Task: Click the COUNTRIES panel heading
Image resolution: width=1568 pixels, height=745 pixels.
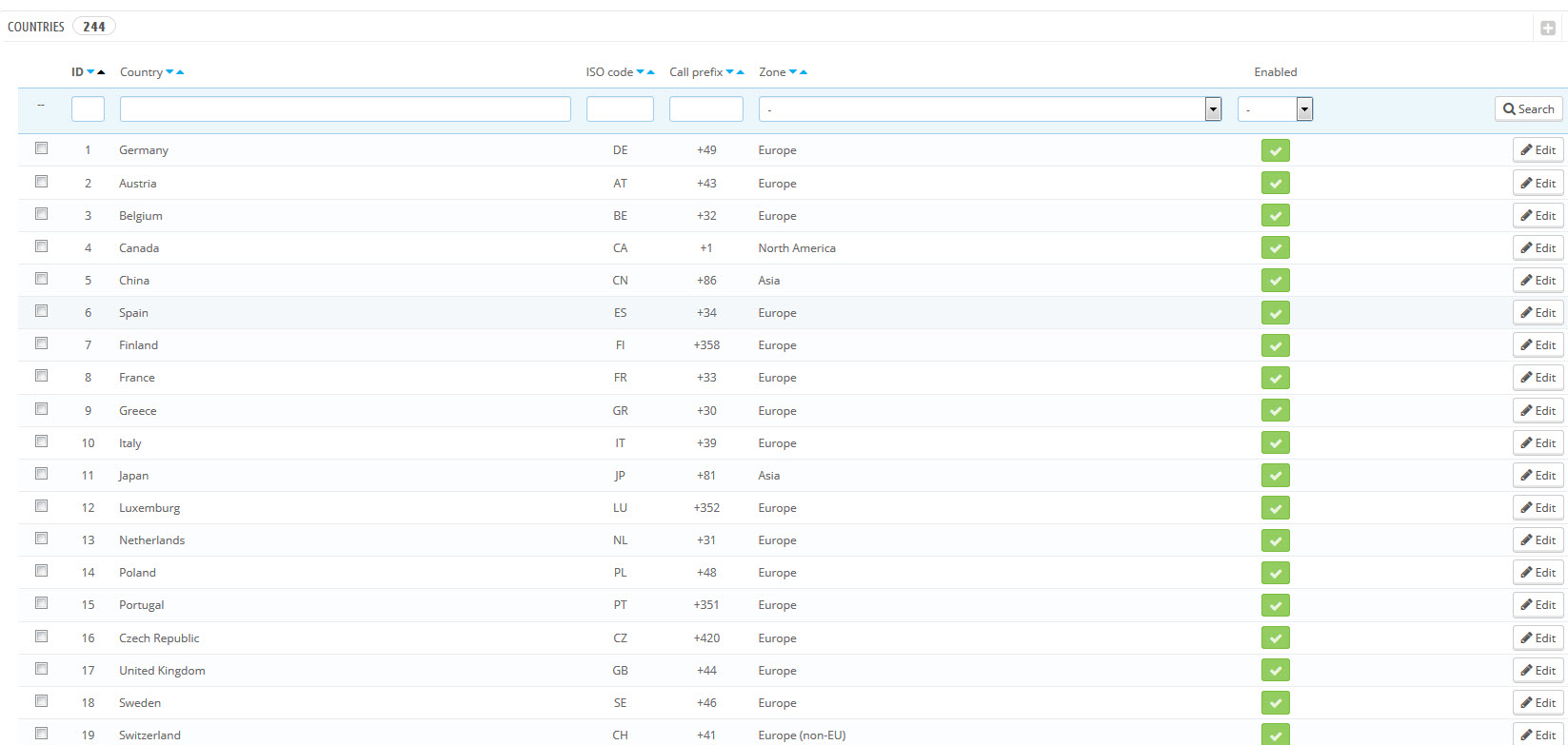Action: pos(36,27)
